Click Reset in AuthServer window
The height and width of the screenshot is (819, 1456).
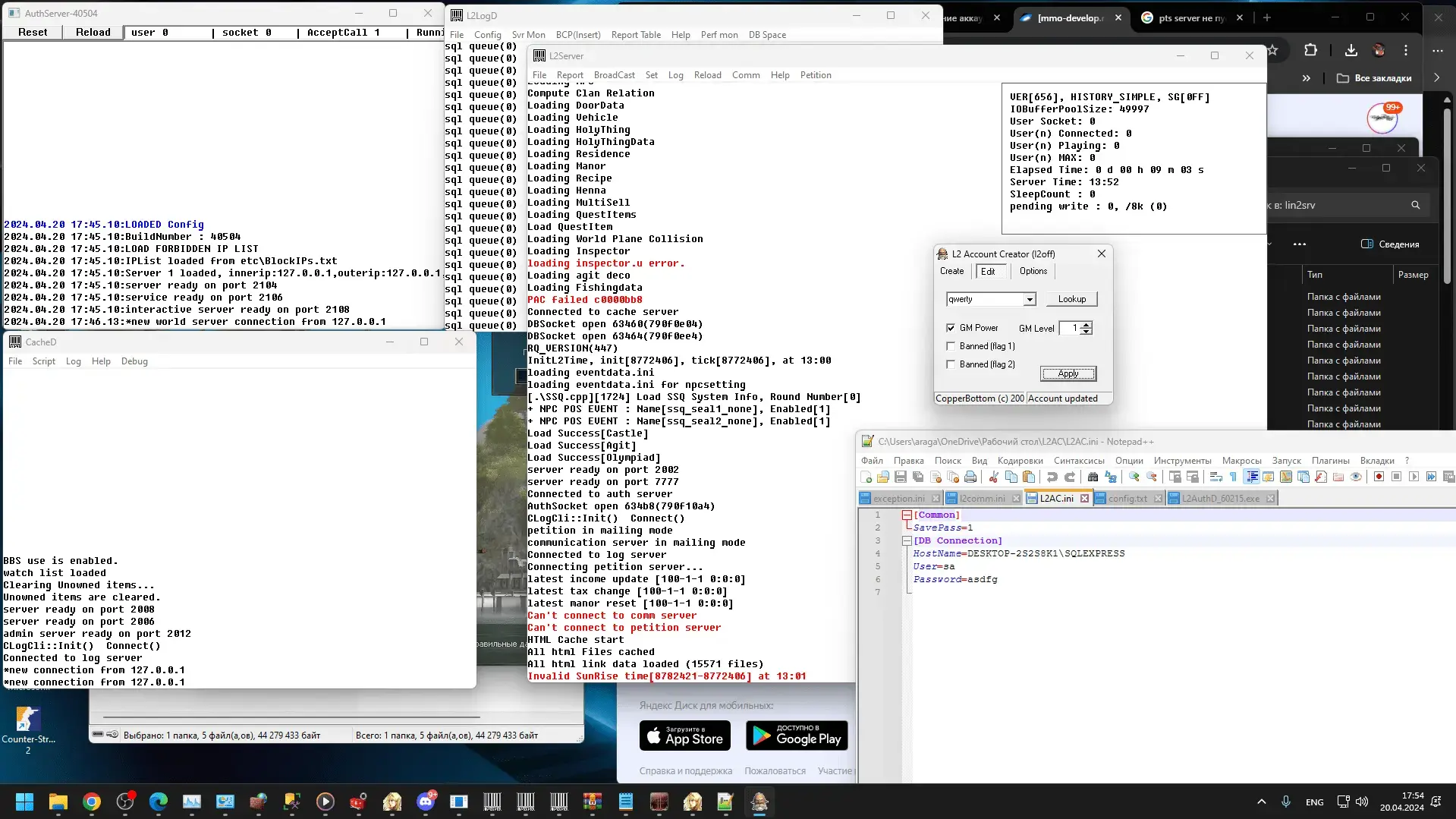(33, 33)
